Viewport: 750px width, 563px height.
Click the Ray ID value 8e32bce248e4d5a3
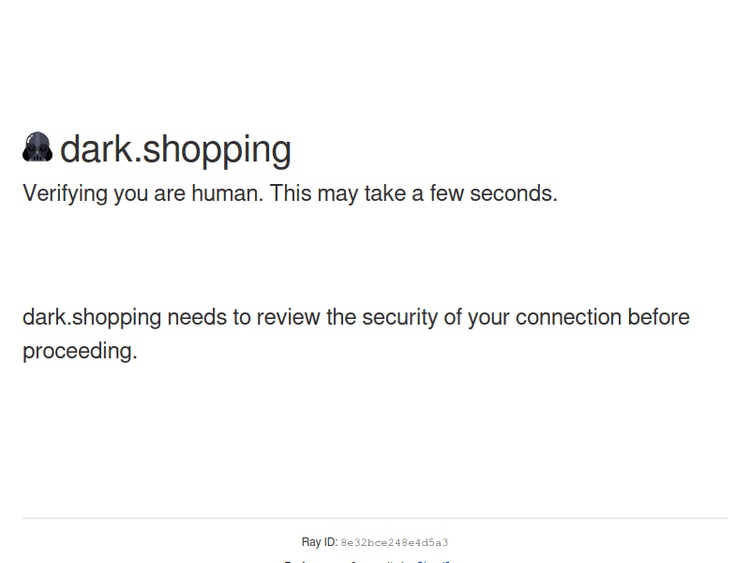coord(394,543)
